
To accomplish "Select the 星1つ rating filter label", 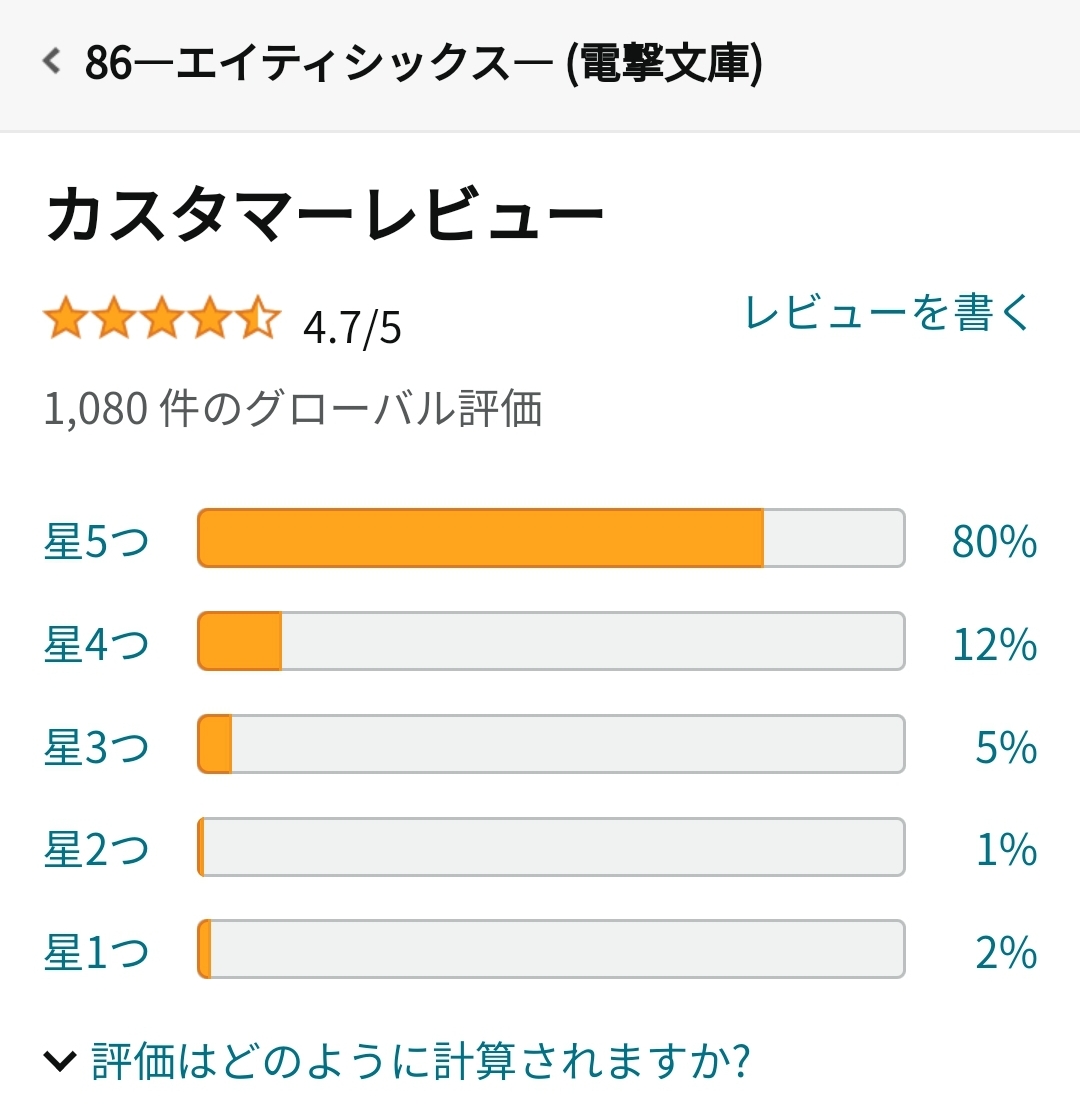I will click(x=96, y=952).
